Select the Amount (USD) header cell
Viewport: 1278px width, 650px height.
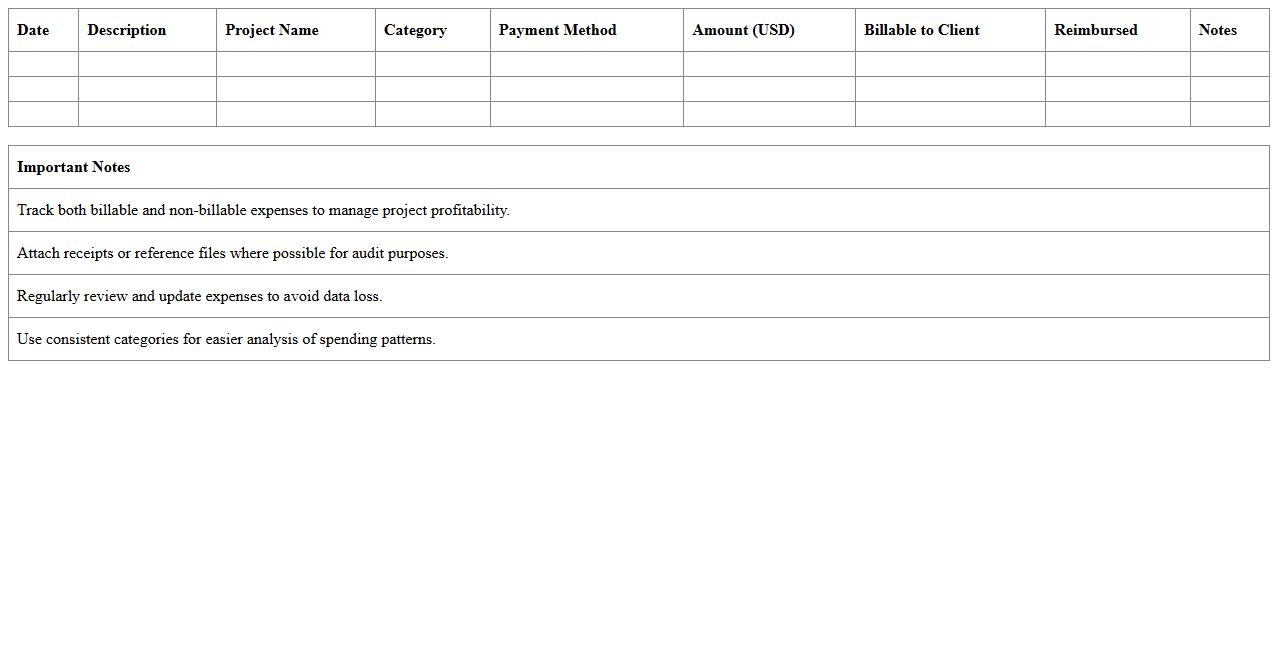(743, 30)
